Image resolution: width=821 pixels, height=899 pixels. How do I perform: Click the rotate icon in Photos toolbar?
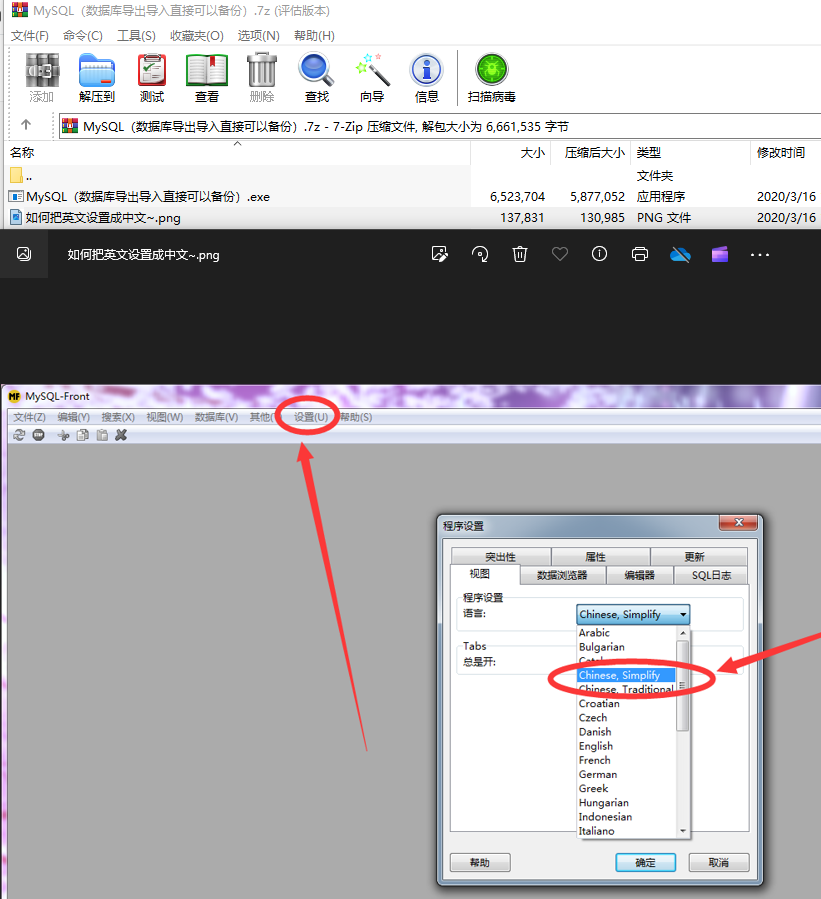click(x=480, y=254)
